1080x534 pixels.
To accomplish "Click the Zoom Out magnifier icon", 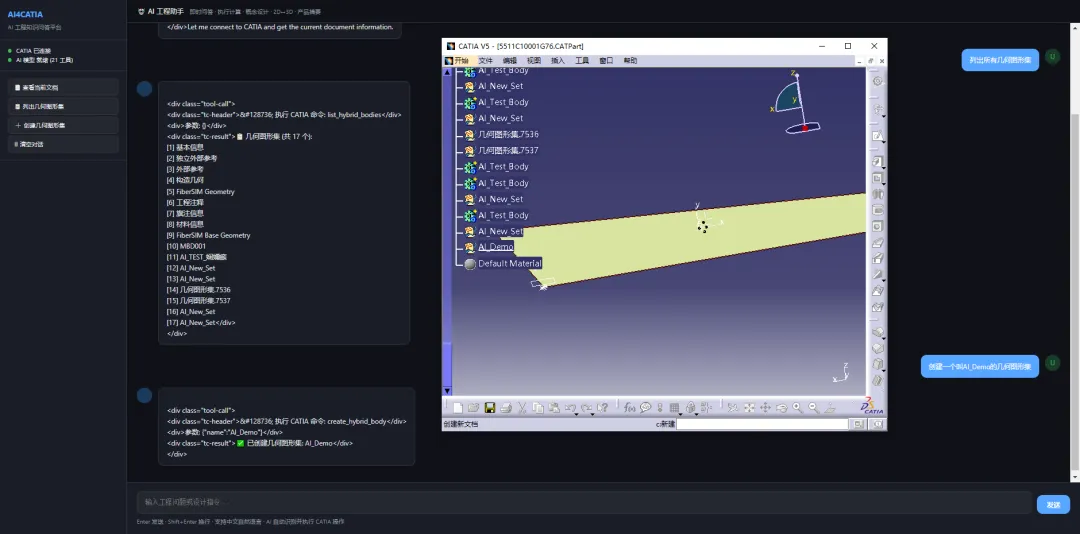I will (x=813, y=408).
